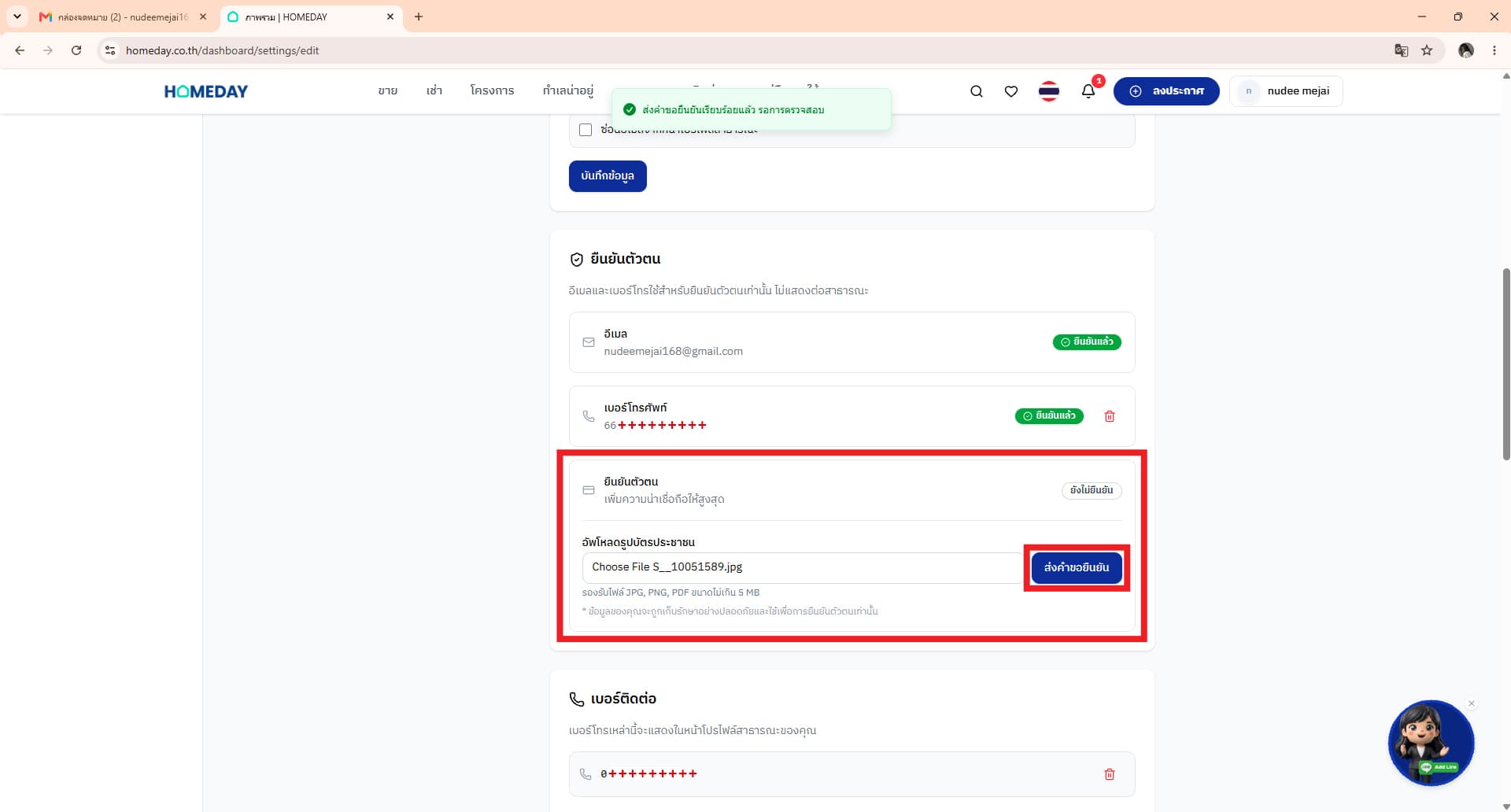Image resolution: width=1511 pixels, height=812 pixels.
Task: Open the search icon in header
Action: (x=976, y=91)
